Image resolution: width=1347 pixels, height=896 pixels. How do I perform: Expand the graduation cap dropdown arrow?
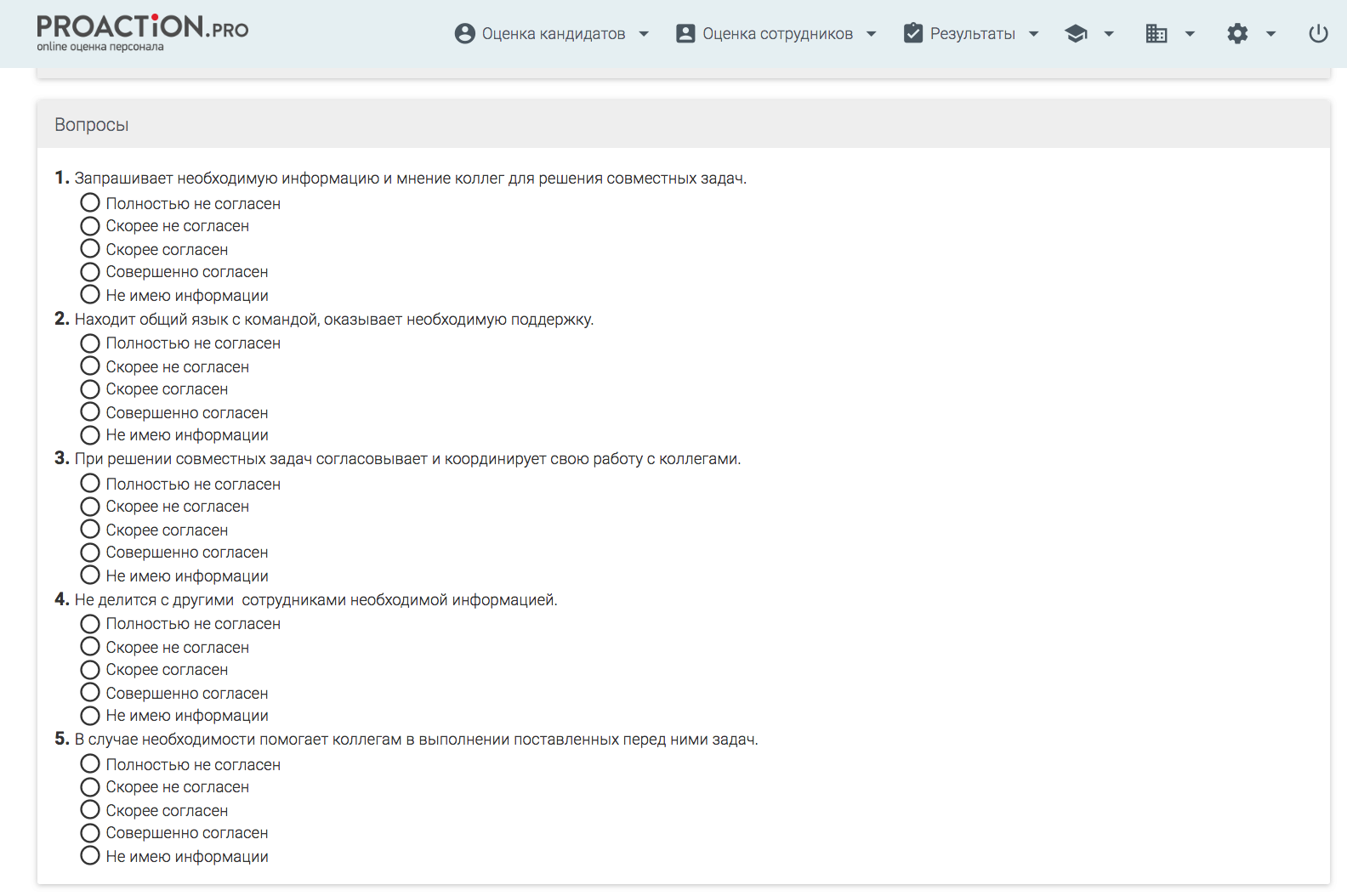tap(1109, 34)
